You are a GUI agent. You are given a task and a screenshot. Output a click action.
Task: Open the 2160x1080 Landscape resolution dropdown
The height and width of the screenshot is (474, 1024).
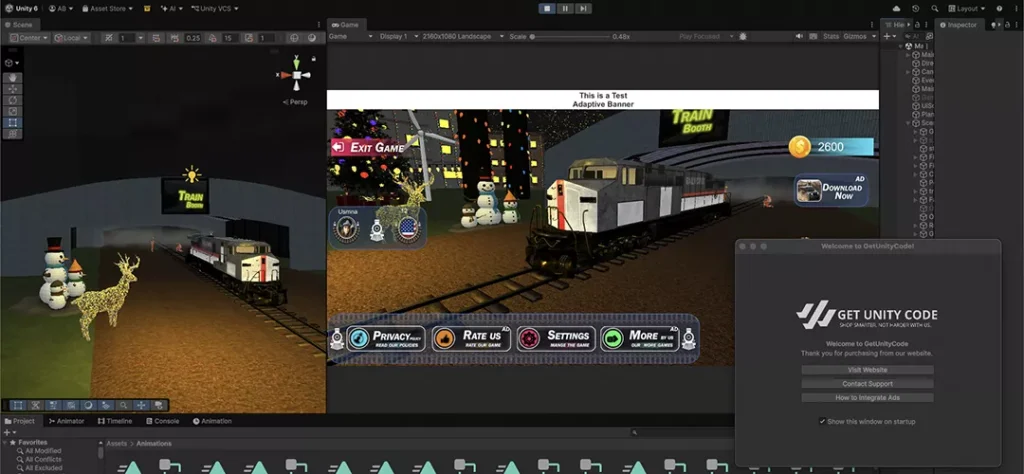463,37
